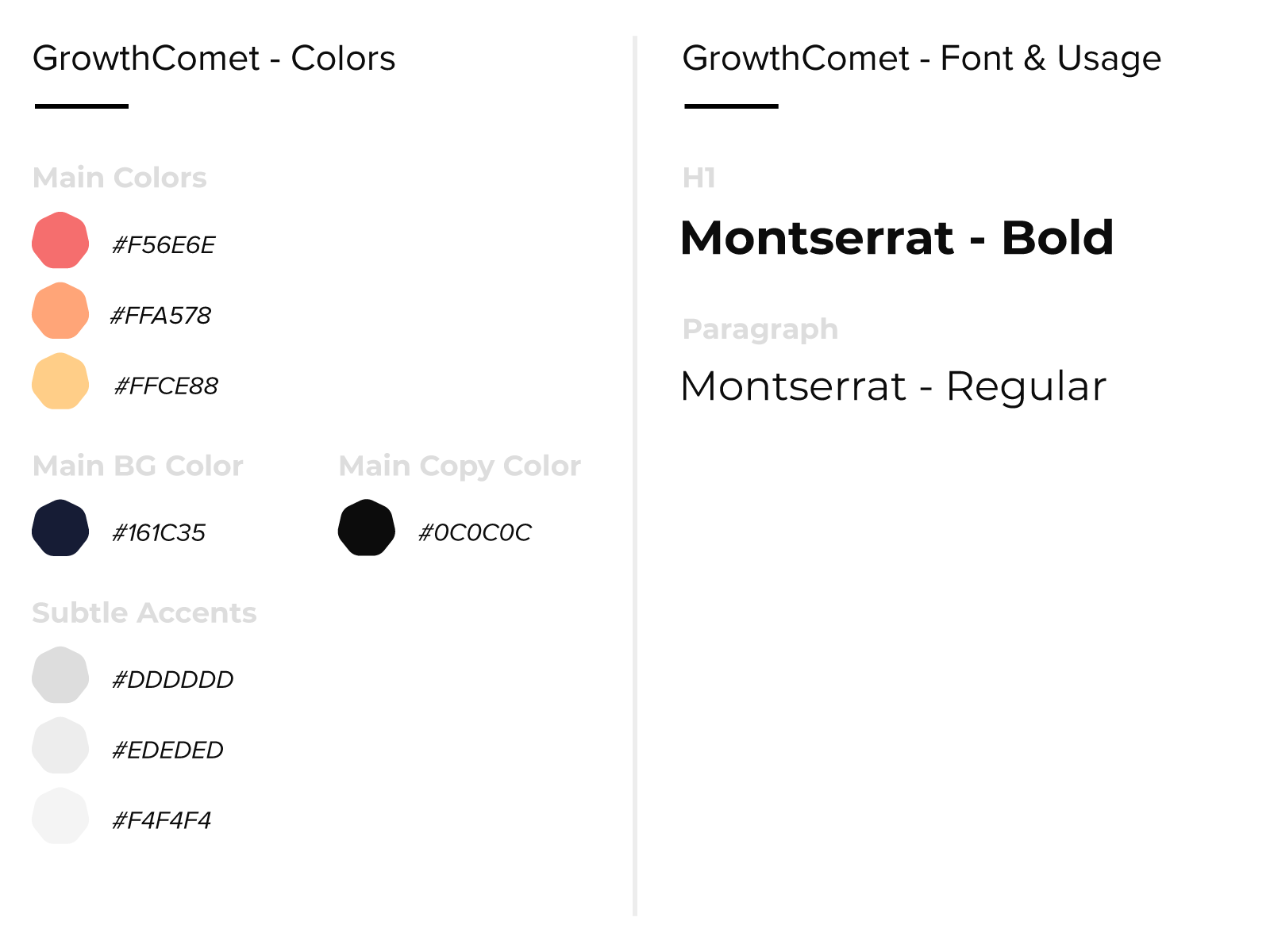Click the black #0C0C0C copy color swatch

(367, 528)
